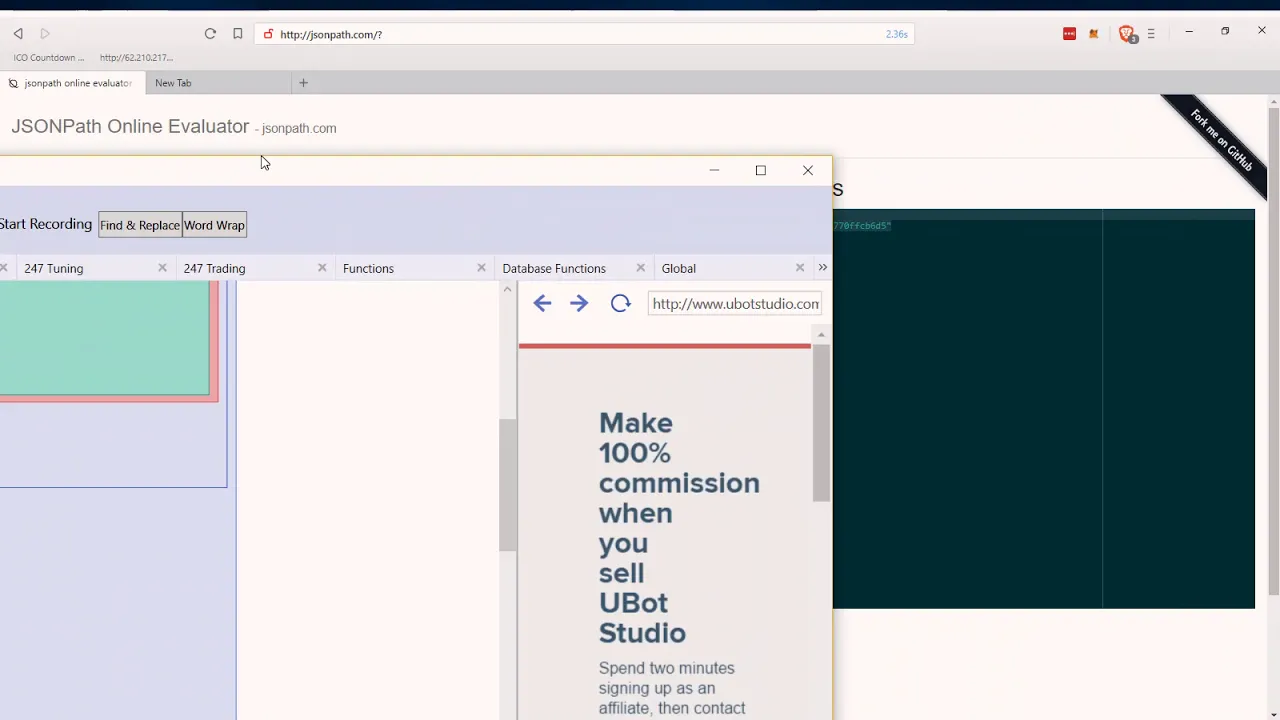Go forward in the Brave browser

pos(45,34)
